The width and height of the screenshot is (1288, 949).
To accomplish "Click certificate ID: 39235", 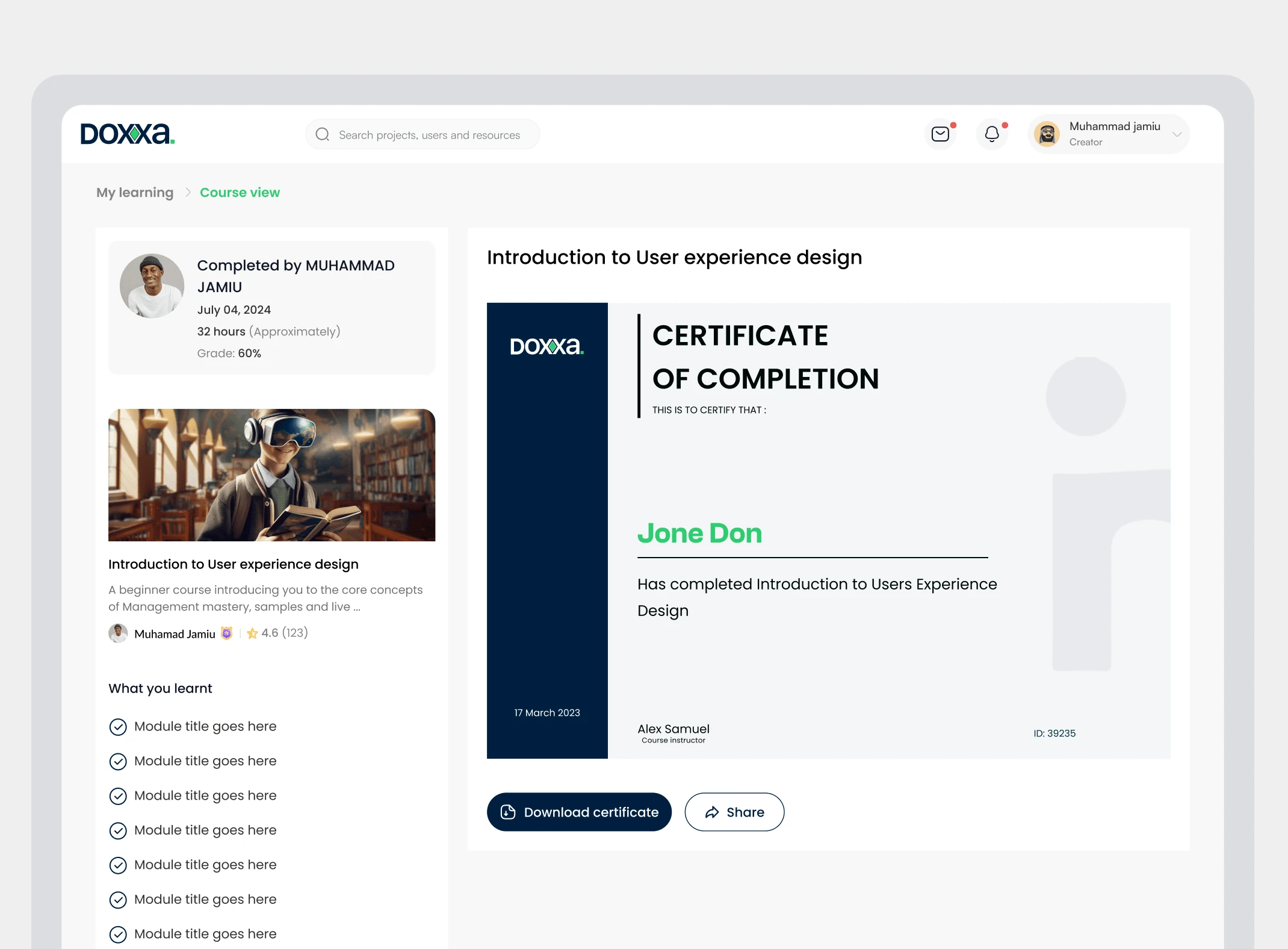I will 1054,733.
